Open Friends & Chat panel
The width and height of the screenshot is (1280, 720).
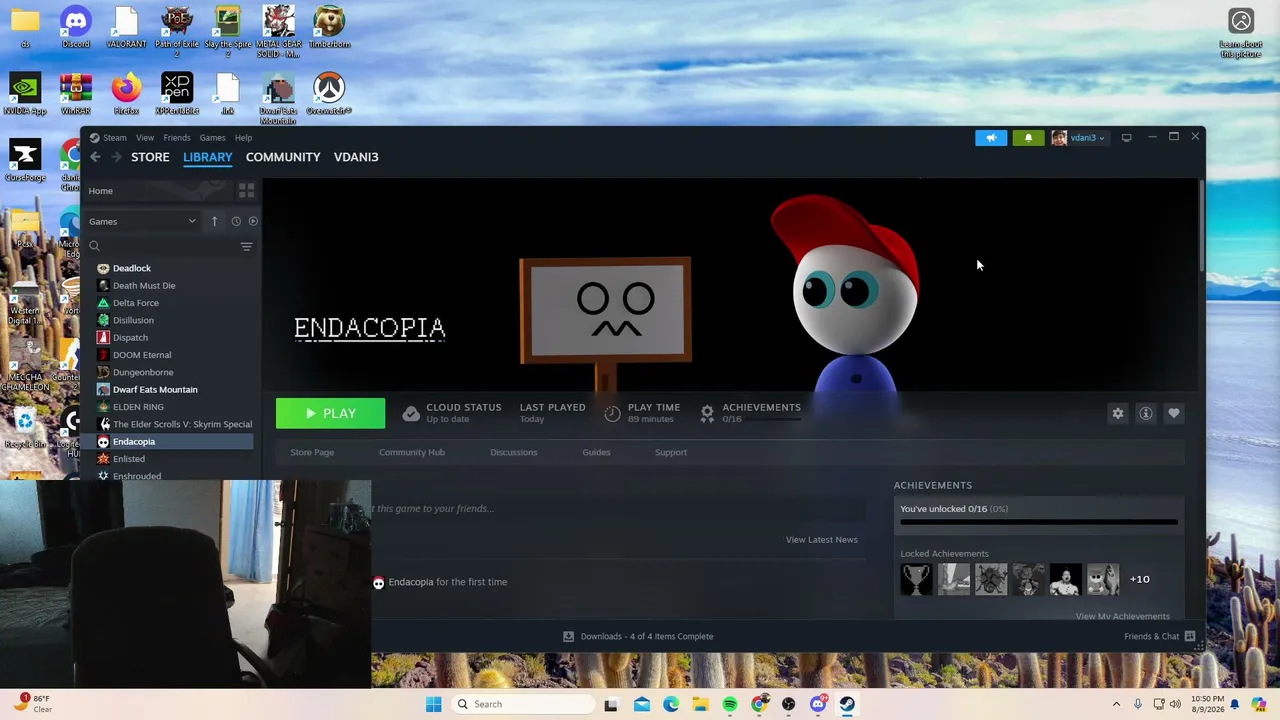[x=1159, y=636]
